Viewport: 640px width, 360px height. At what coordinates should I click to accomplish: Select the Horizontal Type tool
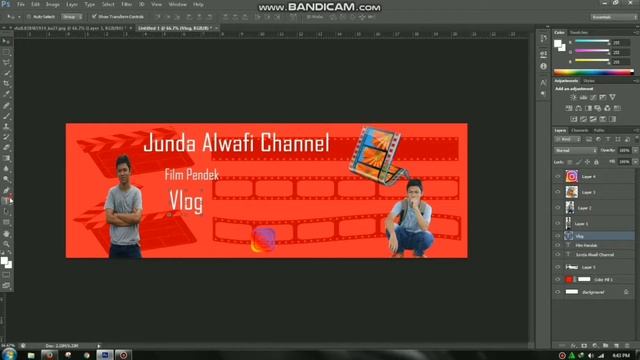point(6,200)
